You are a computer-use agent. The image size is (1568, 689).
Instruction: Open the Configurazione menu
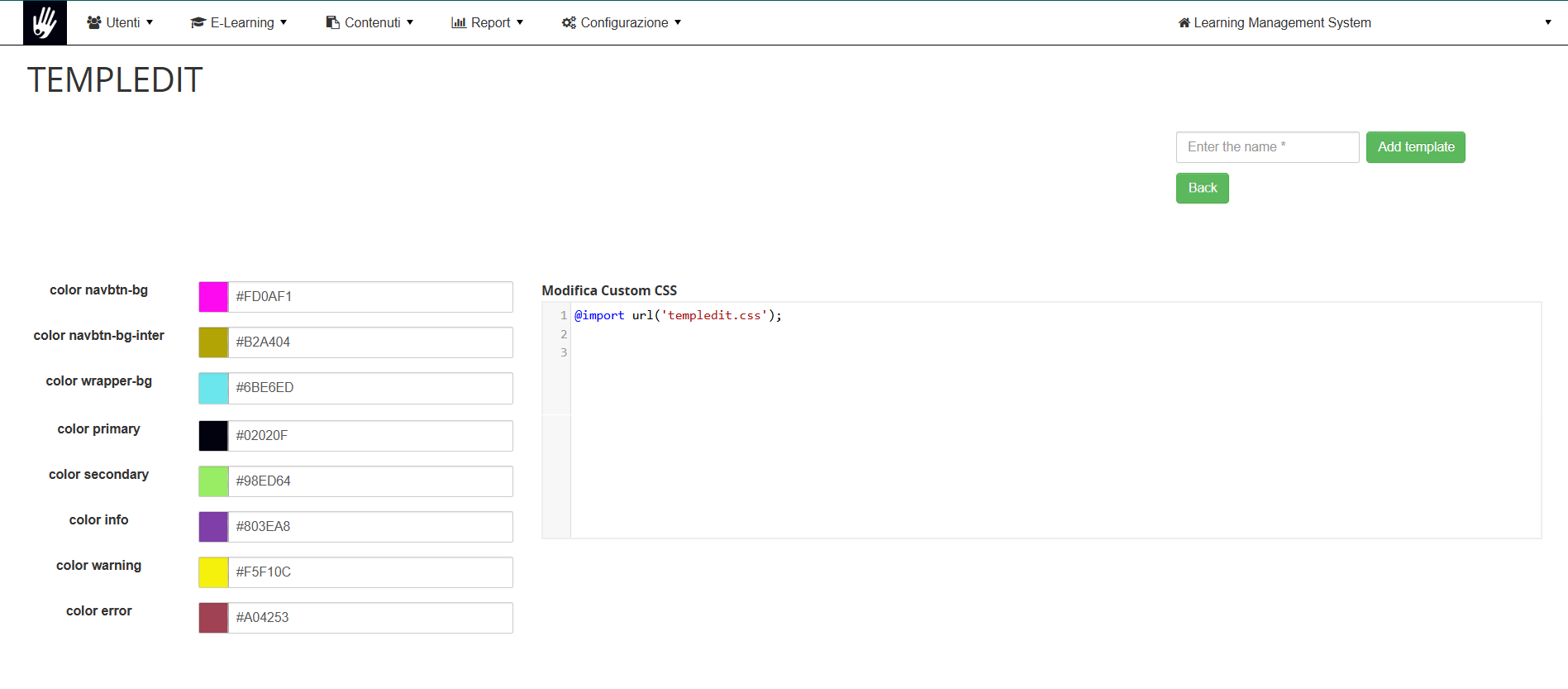(622, 22)
